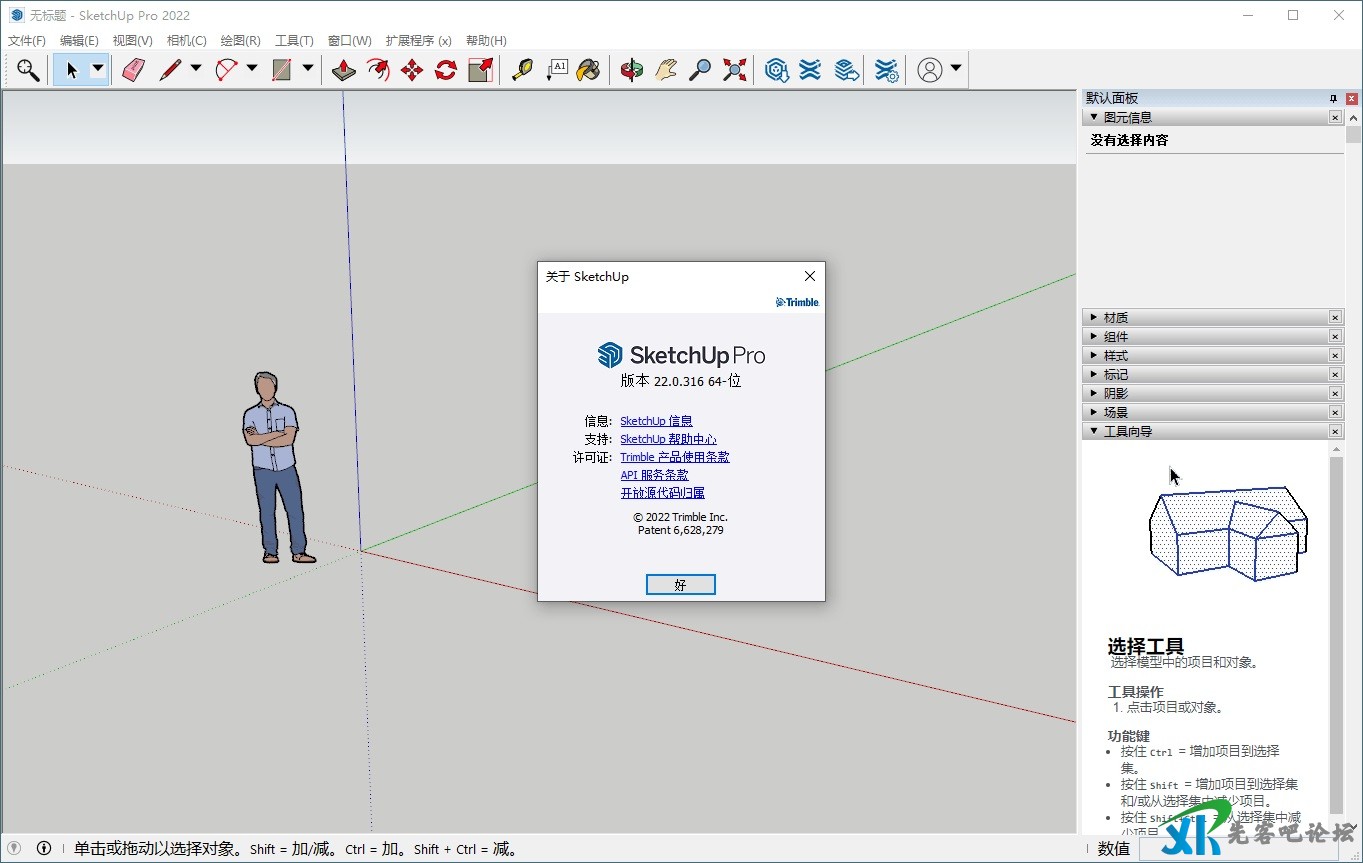Toggle the pin on the 默认面板 tray
This screenshot has width=1363, height=863.
coord(1333,98)
